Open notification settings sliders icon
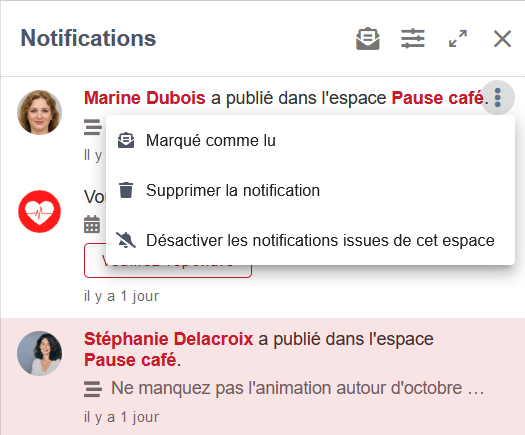The width and height of the screenshot is (525, 435). 413,39
